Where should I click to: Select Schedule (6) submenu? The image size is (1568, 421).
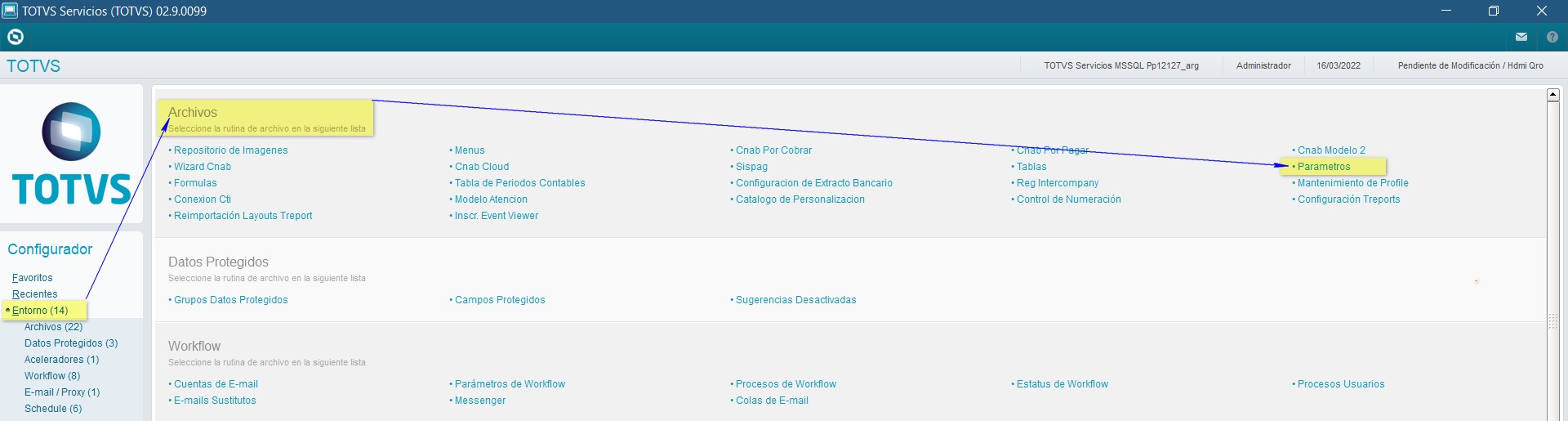click(x=53, y=409)
